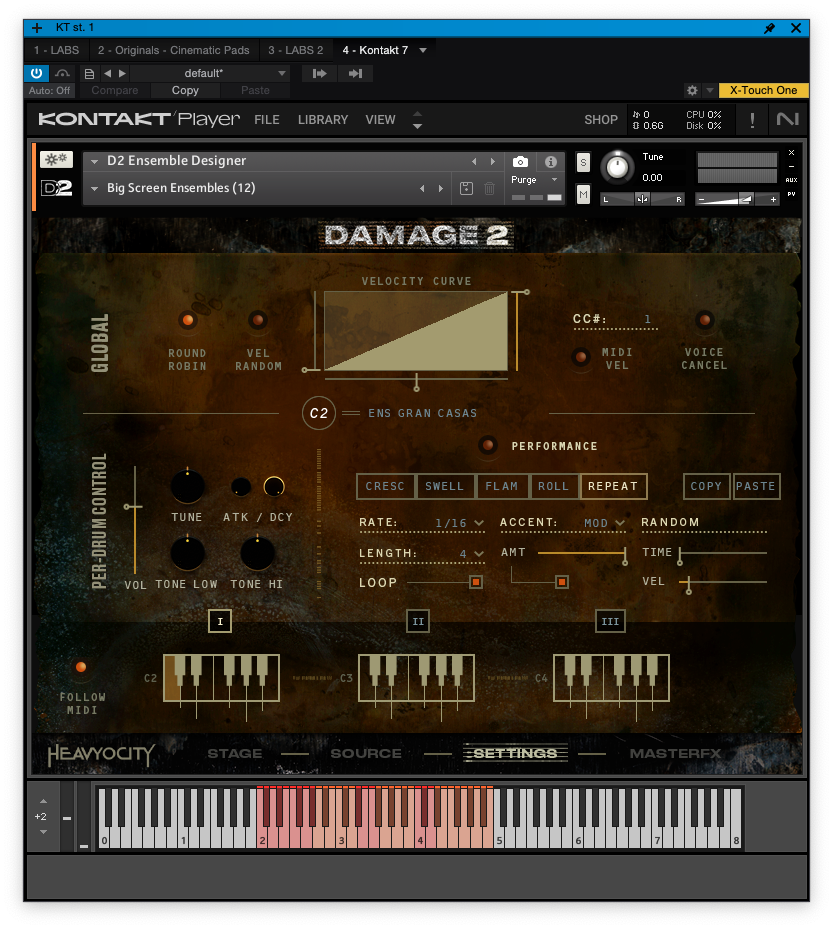The width and height of the screenshot is (833, 929).
Task: Select the ROLL performance mode button
Action: coord(553,486)
